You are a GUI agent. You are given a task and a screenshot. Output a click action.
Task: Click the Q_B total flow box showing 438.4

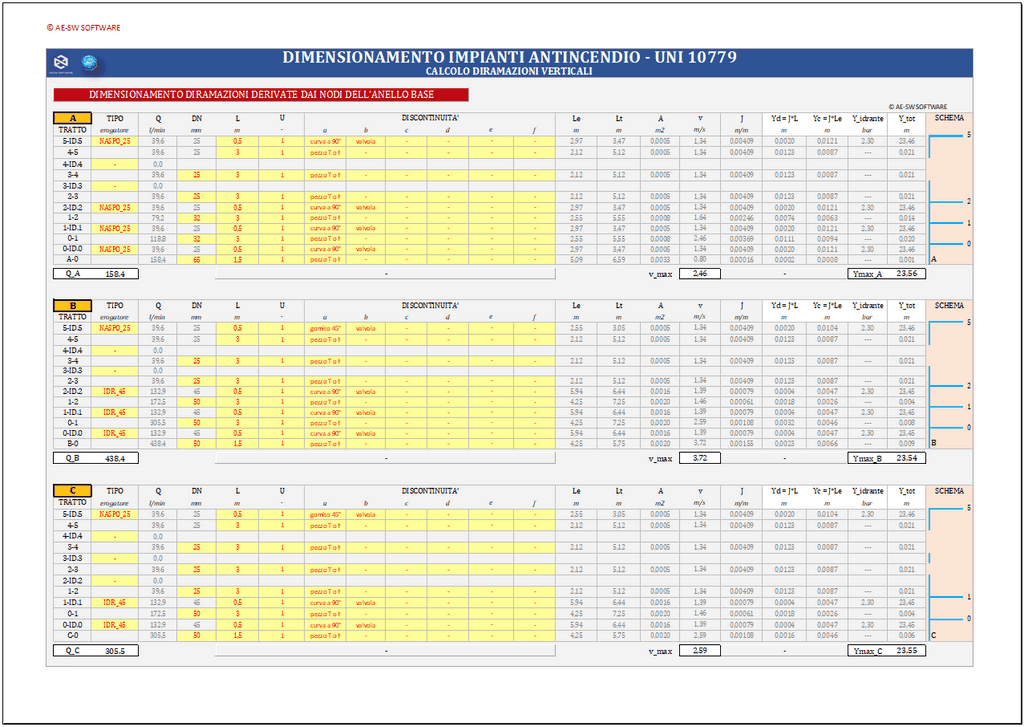tap(115, 458)
